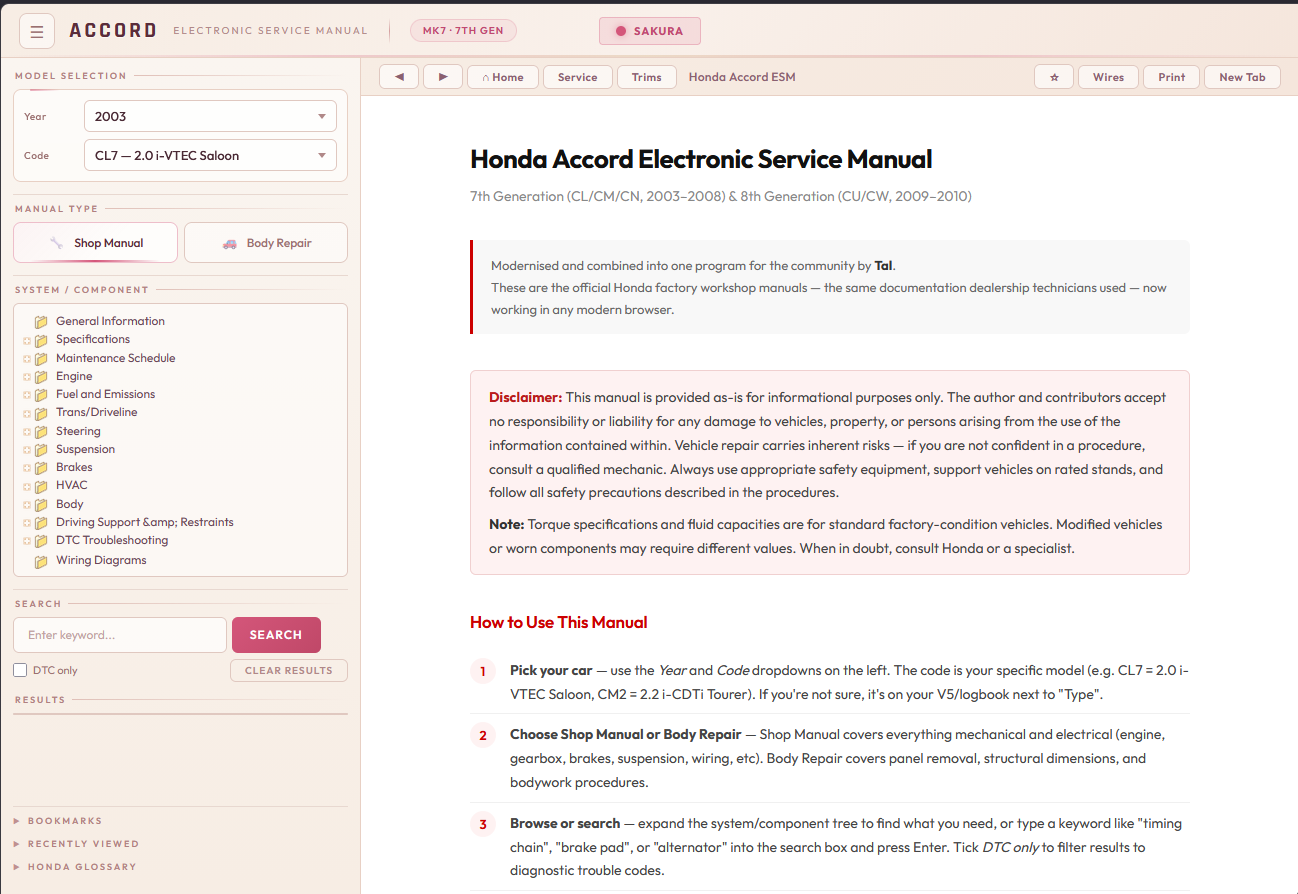Viewport: 1298px width, 894px height.
Task: Bookmark page with the star icon
Action: (x=1054, y=77)
